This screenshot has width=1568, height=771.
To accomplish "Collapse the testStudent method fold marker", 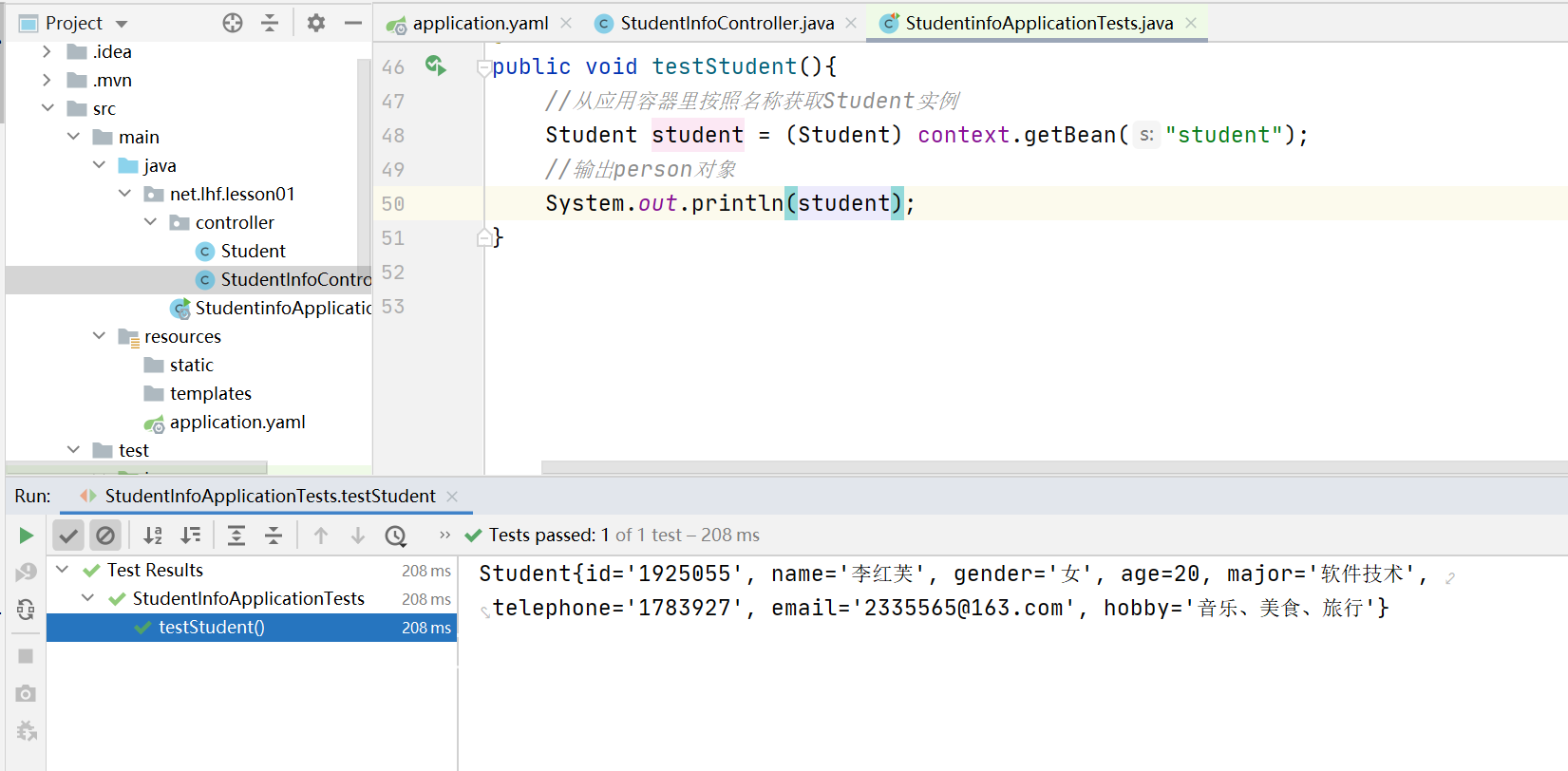I will 483,67.
